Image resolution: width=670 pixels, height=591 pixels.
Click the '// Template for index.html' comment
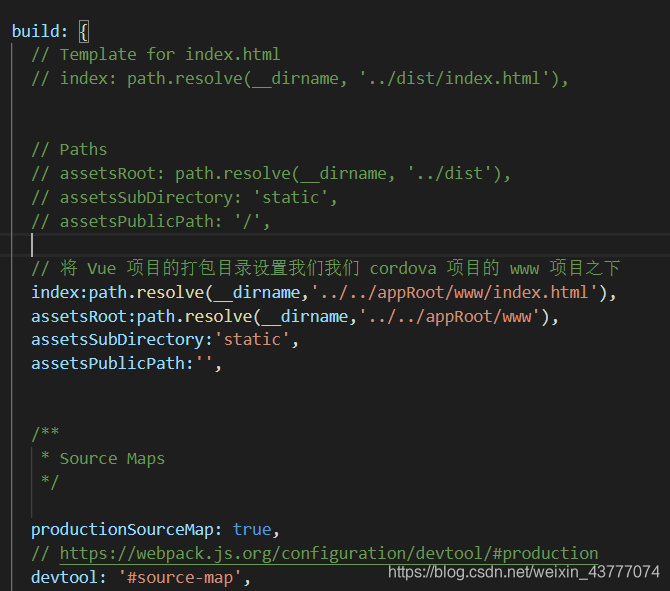click(156, 55)
